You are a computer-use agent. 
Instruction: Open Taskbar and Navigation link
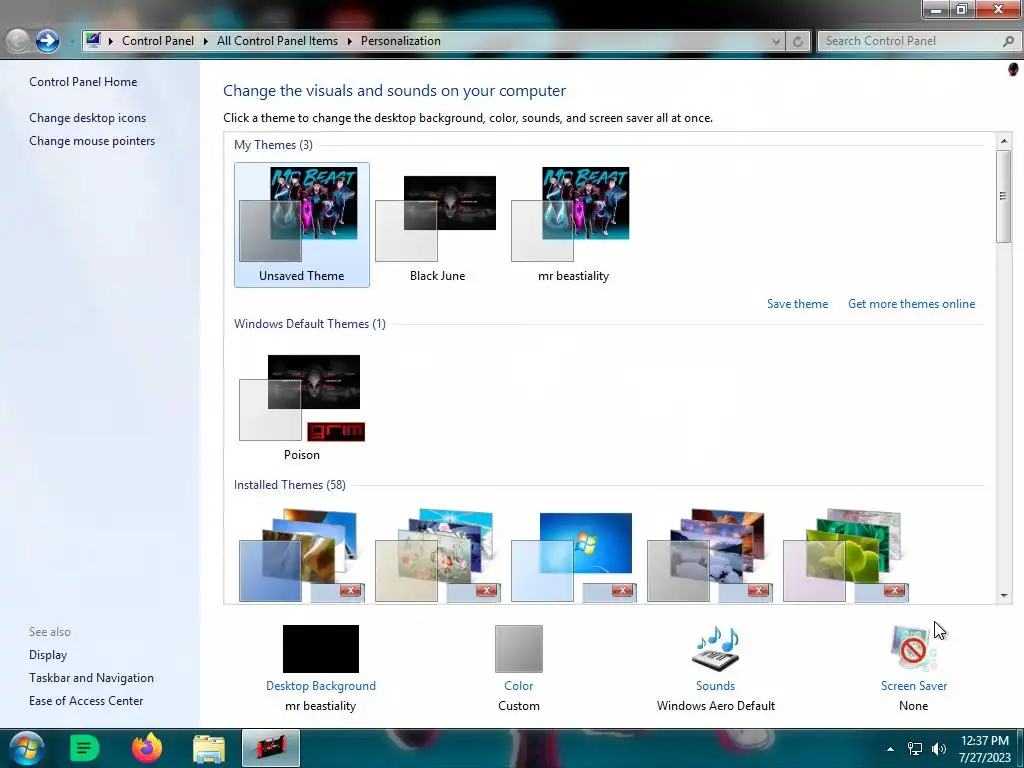[91, 678]
